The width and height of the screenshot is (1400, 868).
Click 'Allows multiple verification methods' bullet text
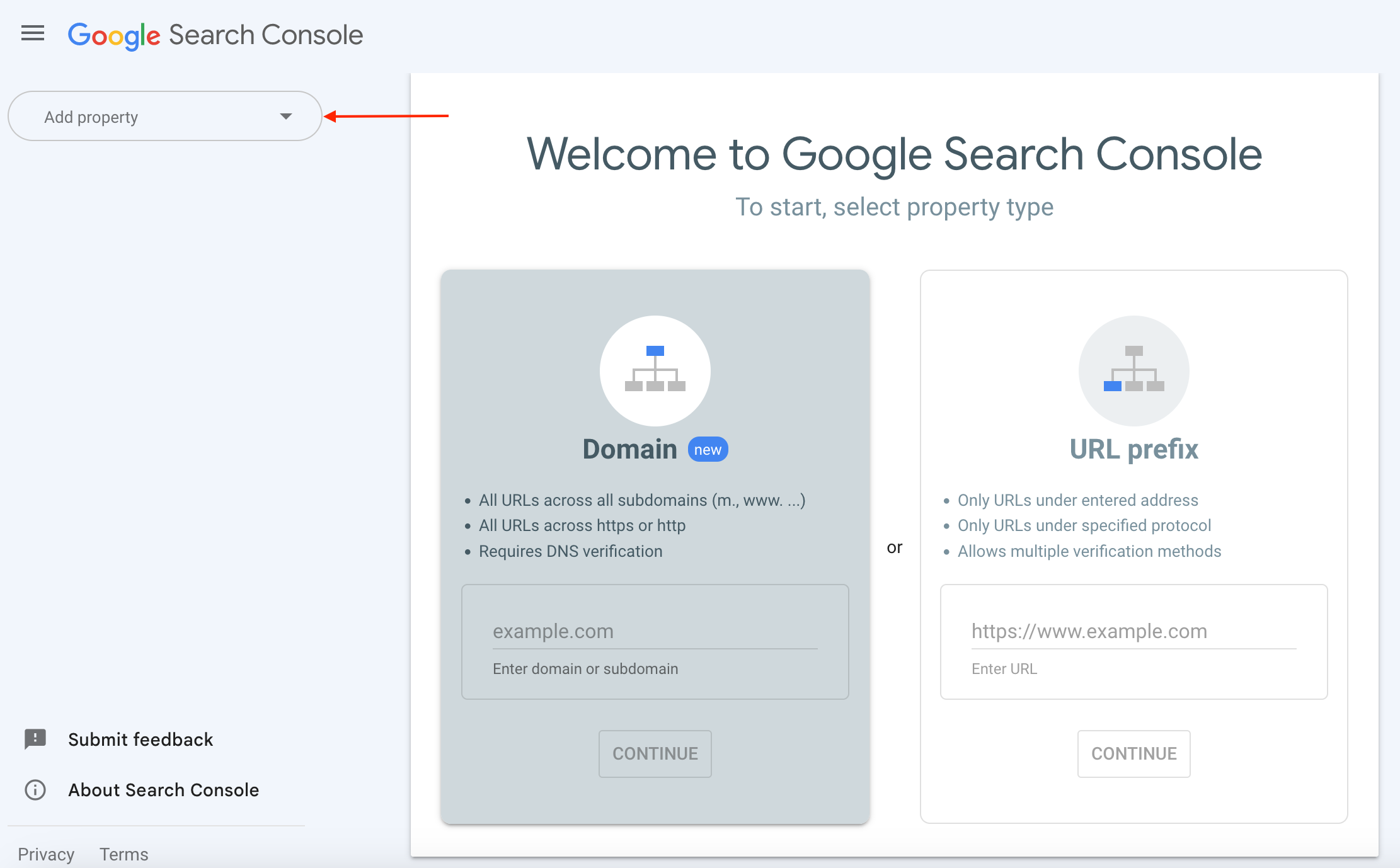1089,551
